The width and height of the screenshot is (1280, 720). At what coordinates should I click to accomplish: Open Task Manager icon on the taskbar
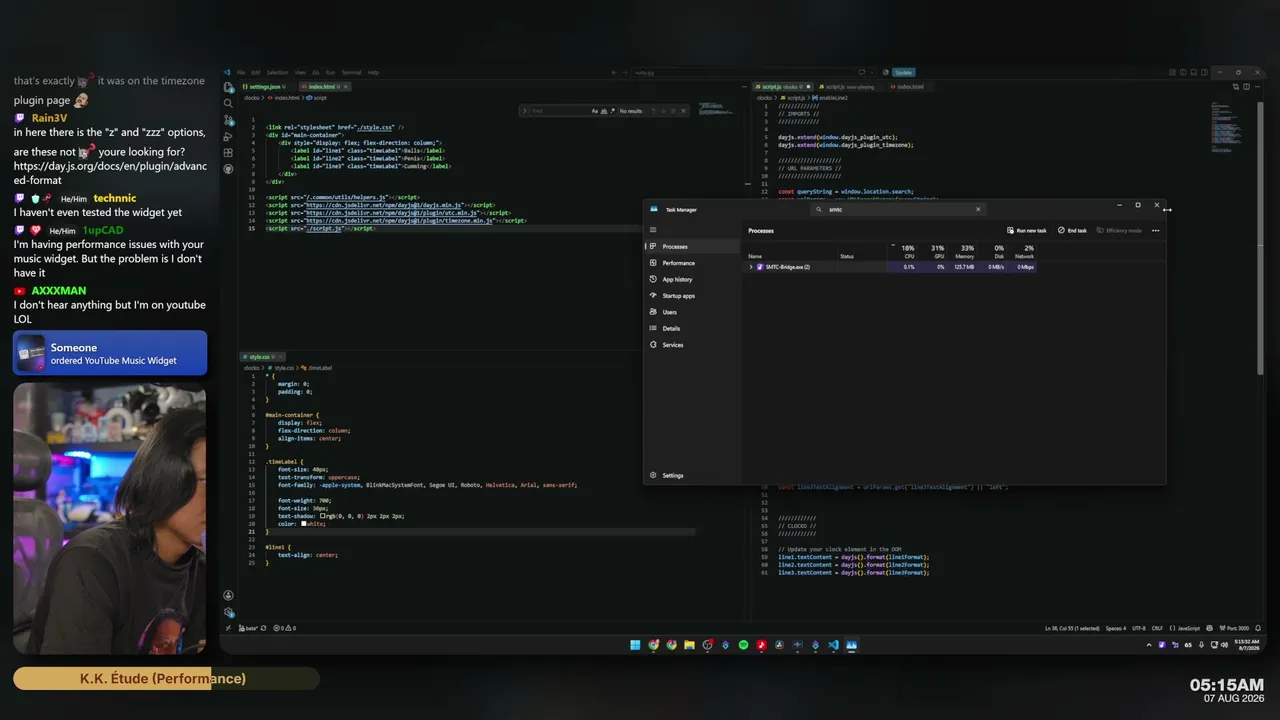tap(851, 645)
